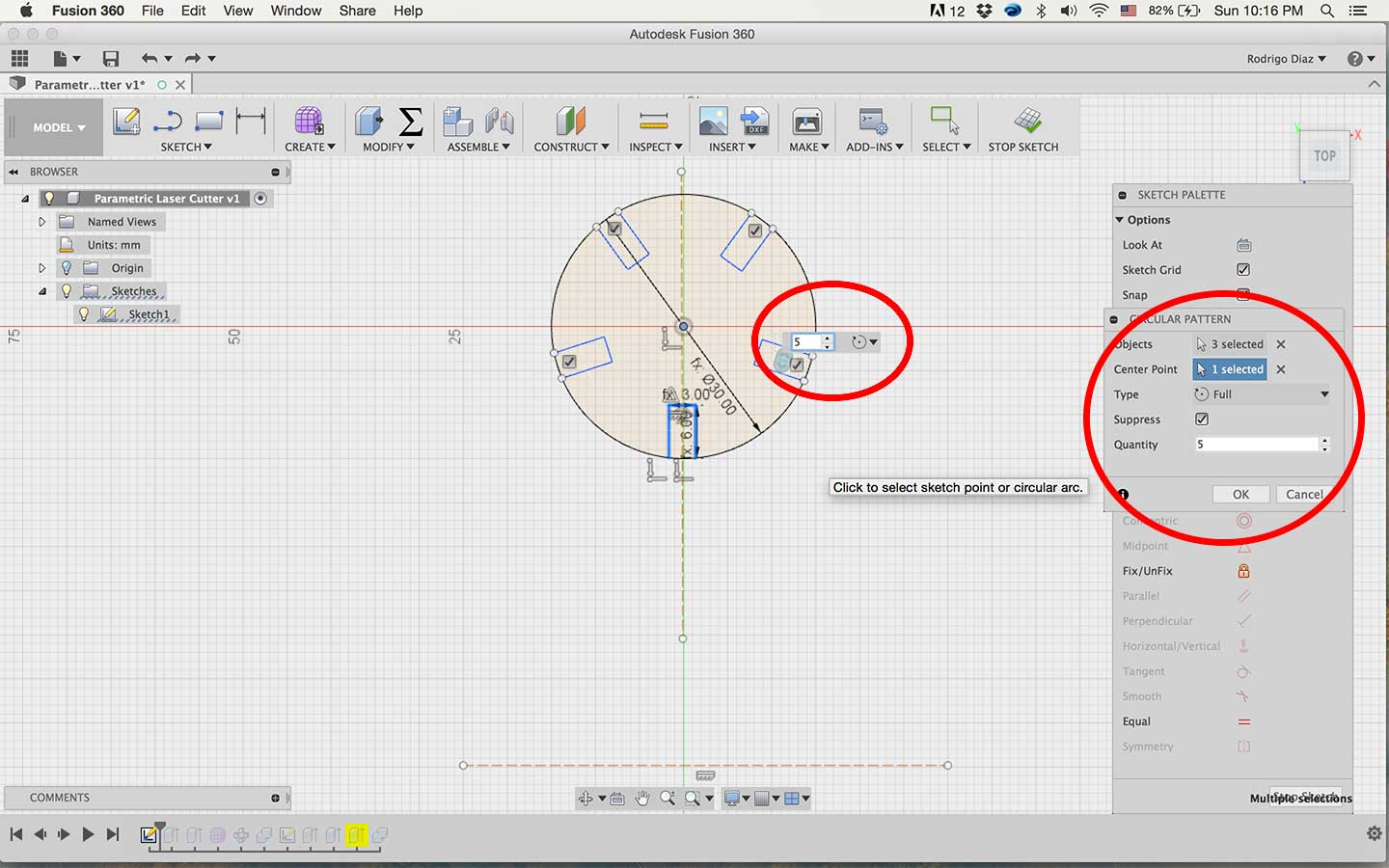Open the Window menu
This screenshot has width=1389, height=868.
[295, 11]
